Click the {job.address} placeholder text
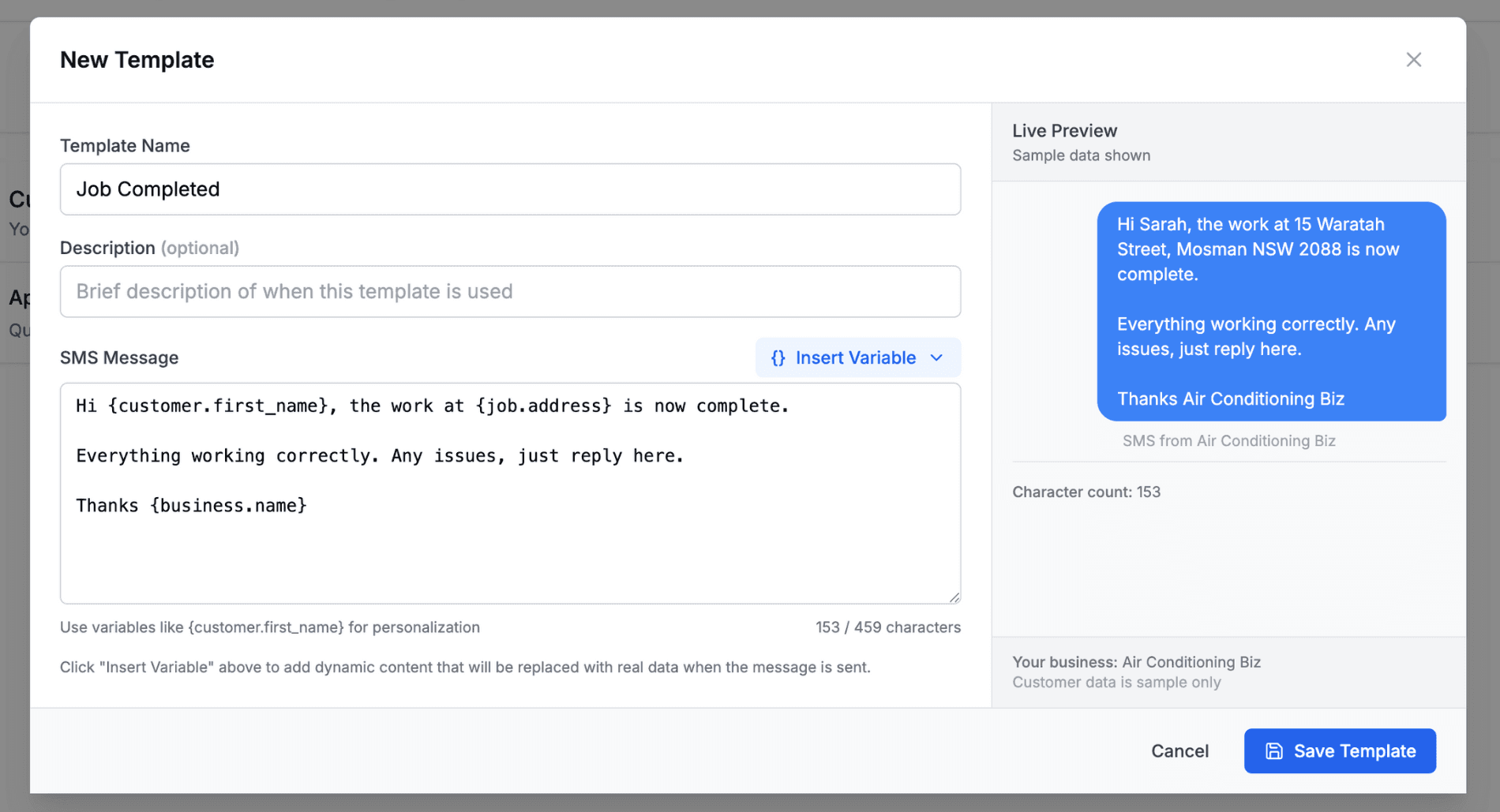Viewport: 1500px width, 812px height. coord(542,405)
